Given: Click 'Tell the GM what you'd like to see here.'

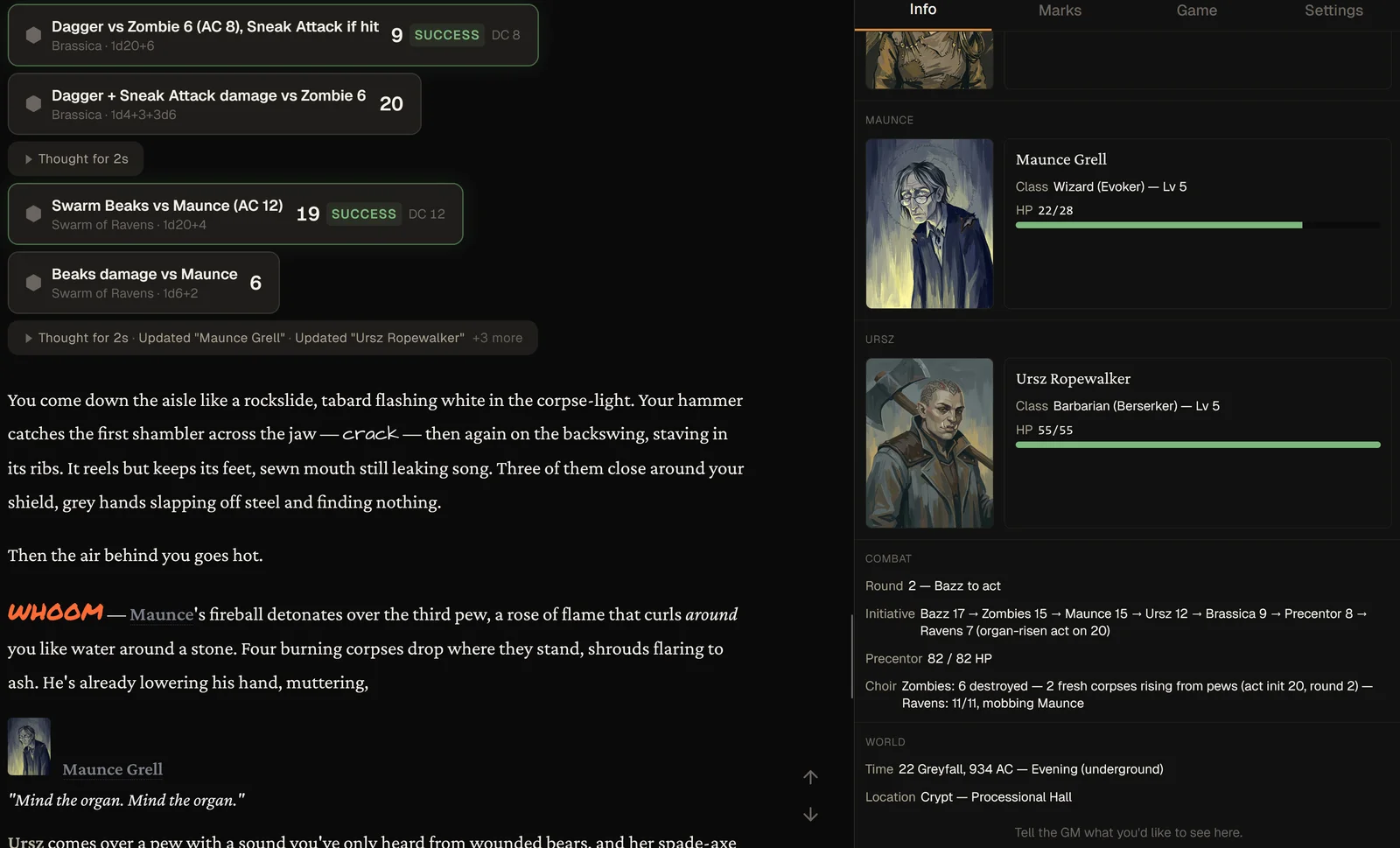Looking at the screenshot, I should 1128,833.
